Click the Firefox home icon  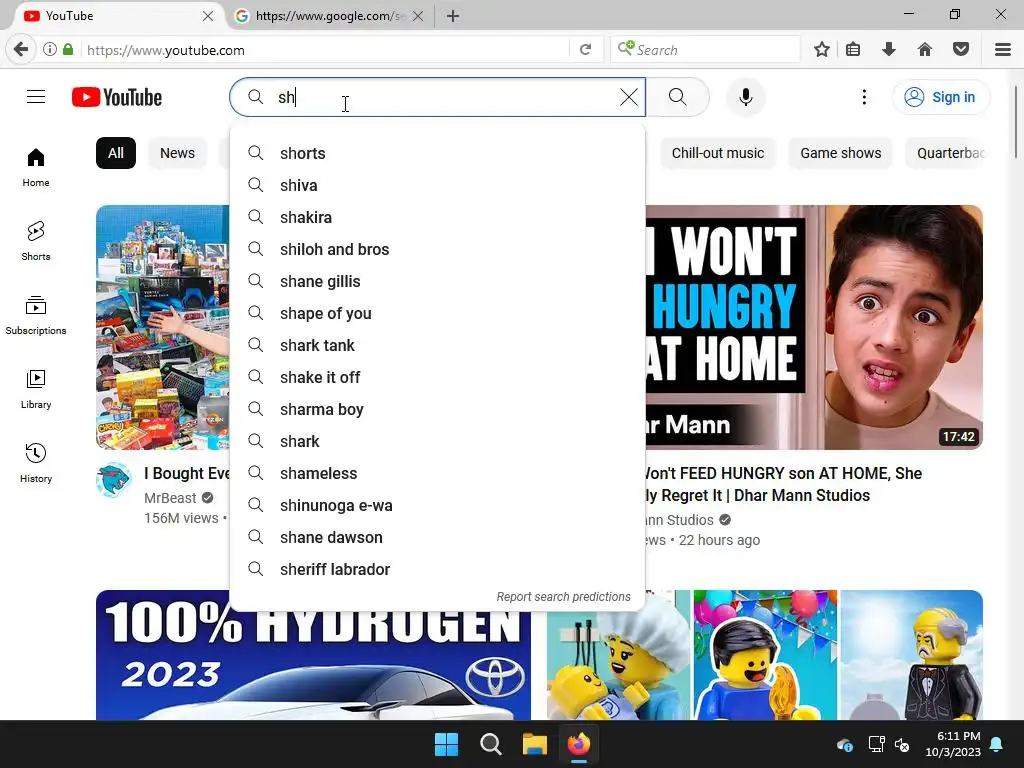[x=925, y=50]
